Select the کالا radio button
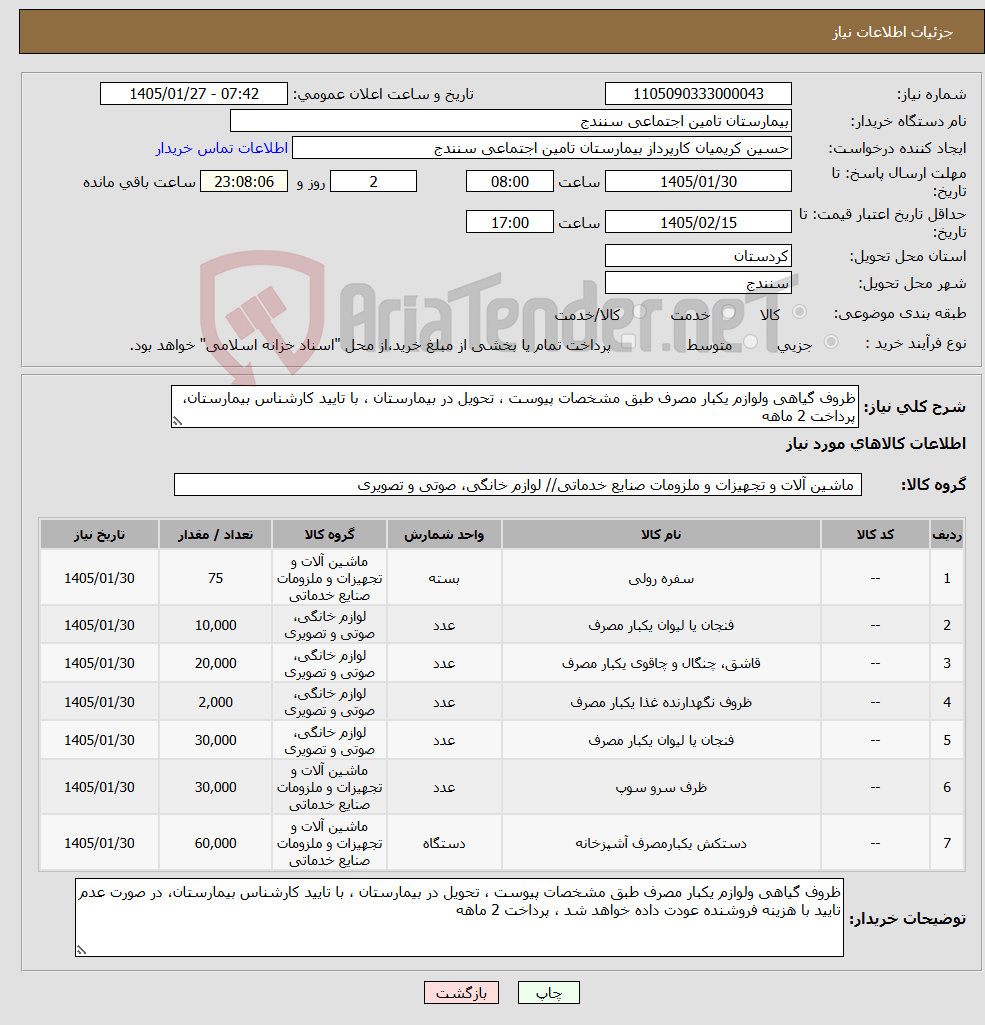Screen dimensions: 985x1025 pos(799,312)
